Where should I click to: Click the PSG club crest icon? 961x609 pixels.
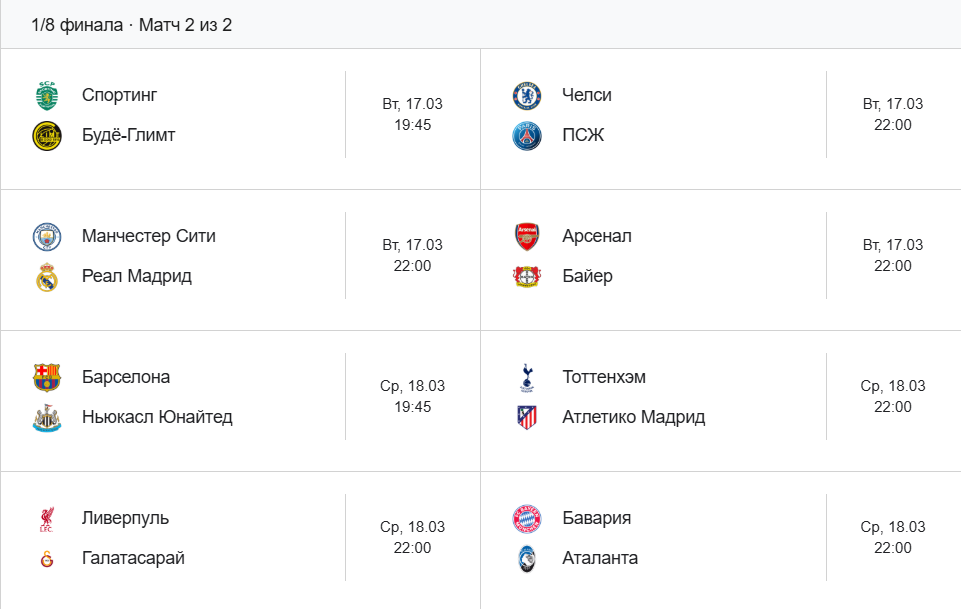(527, 135)
